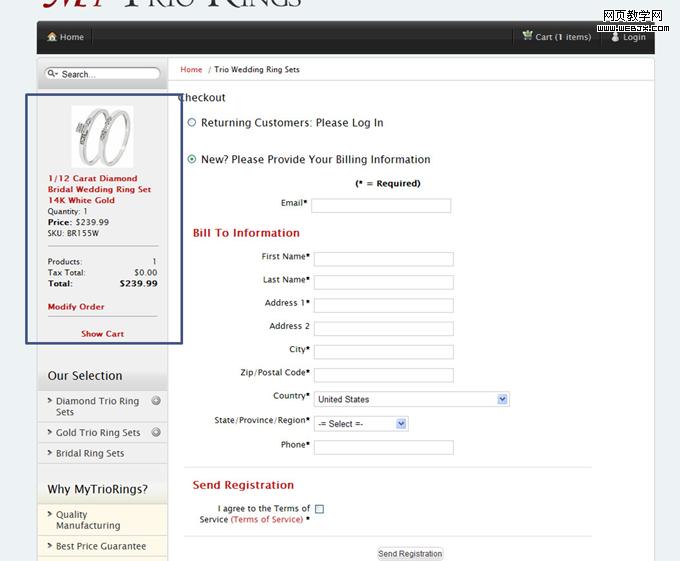
Task: Click the wedding ring product thumbnail
Action: 102,137
